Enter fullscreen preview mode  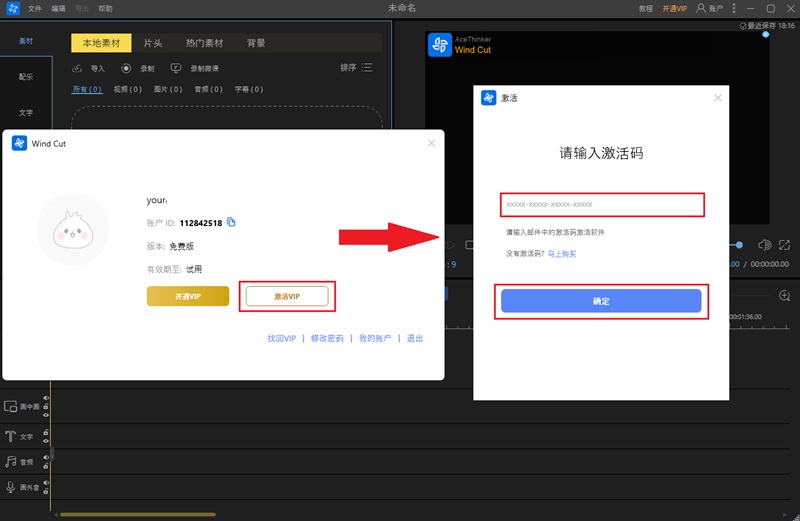(x=785, y=245)
